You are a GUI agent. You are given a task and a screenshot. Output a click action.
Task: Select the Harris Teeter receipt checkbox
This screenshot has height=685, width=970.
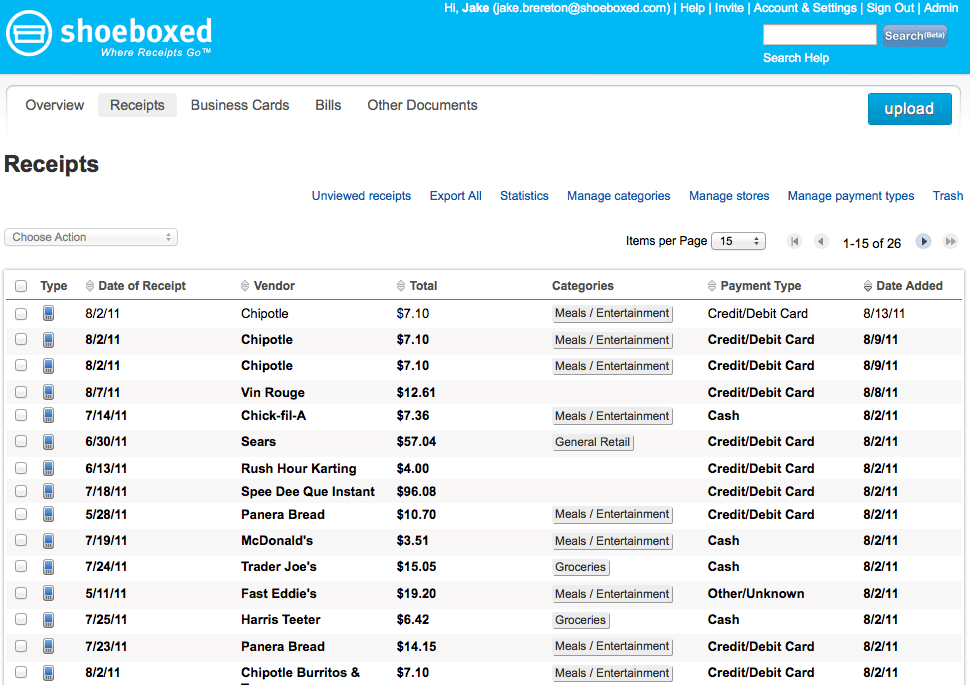click(21, 619)
